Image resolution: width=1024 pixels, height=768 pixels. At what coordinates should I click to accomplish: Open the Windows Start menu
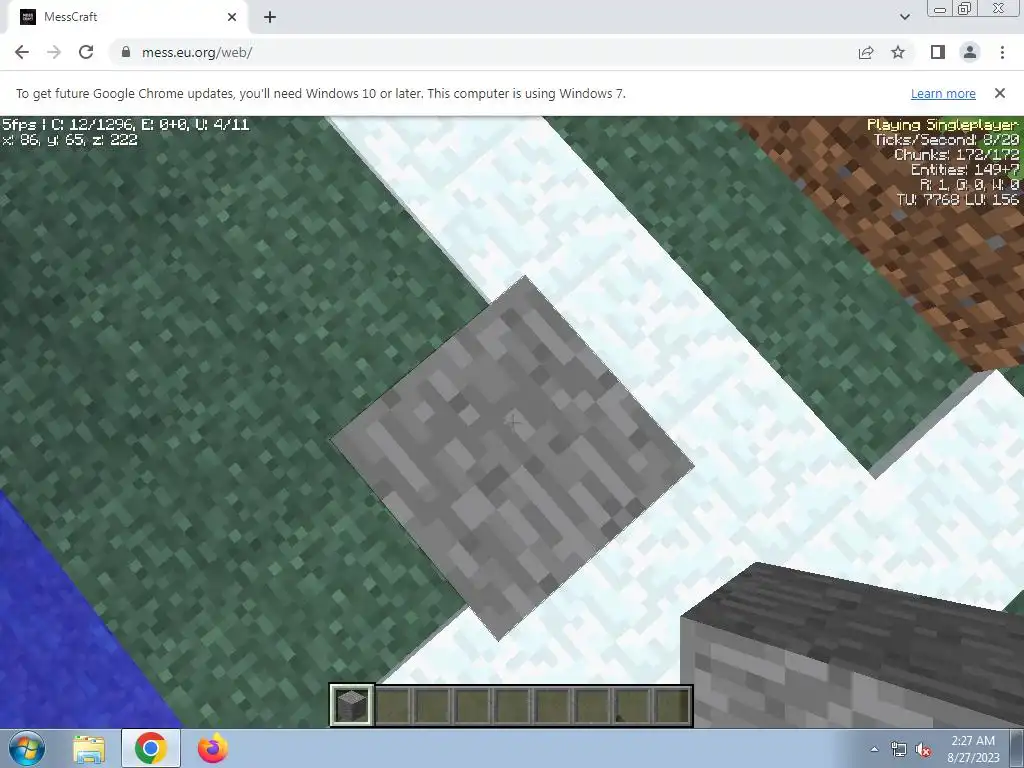click(x=27, y=748)
